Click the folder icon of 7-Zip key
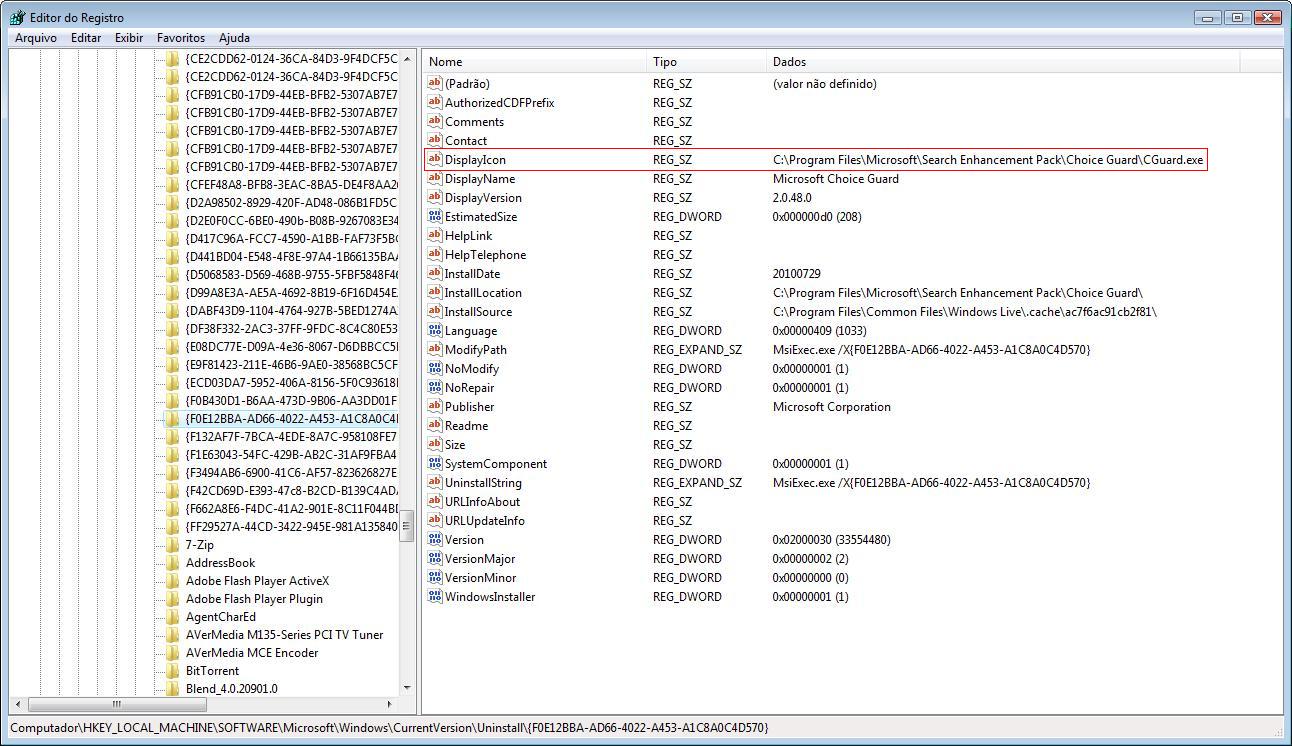Screen dimensions: 1292x746 click(x=172, y=545)
